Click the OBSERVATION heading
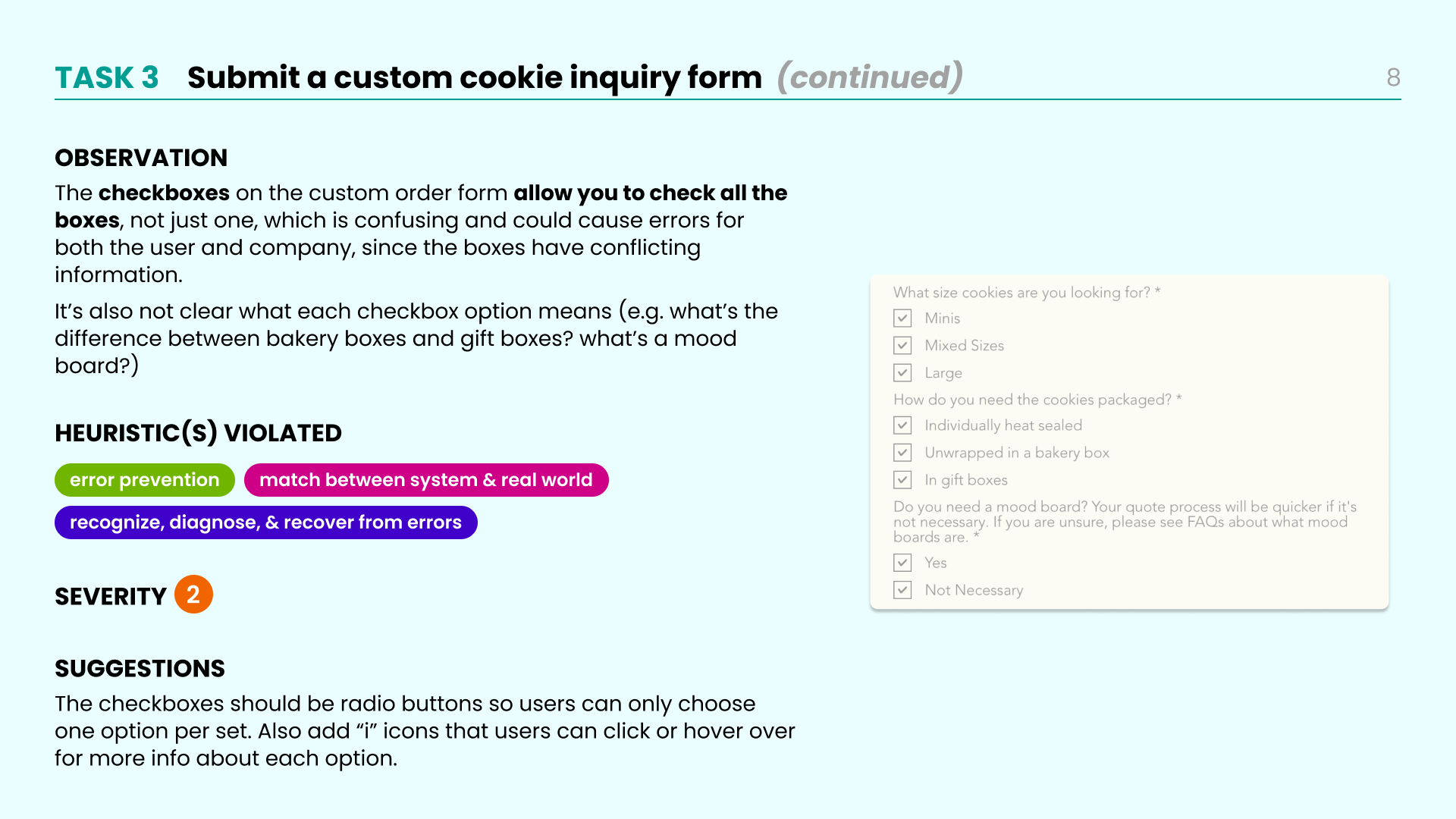The width and height of the screenshot is (1456, 819). click(141, 158)
